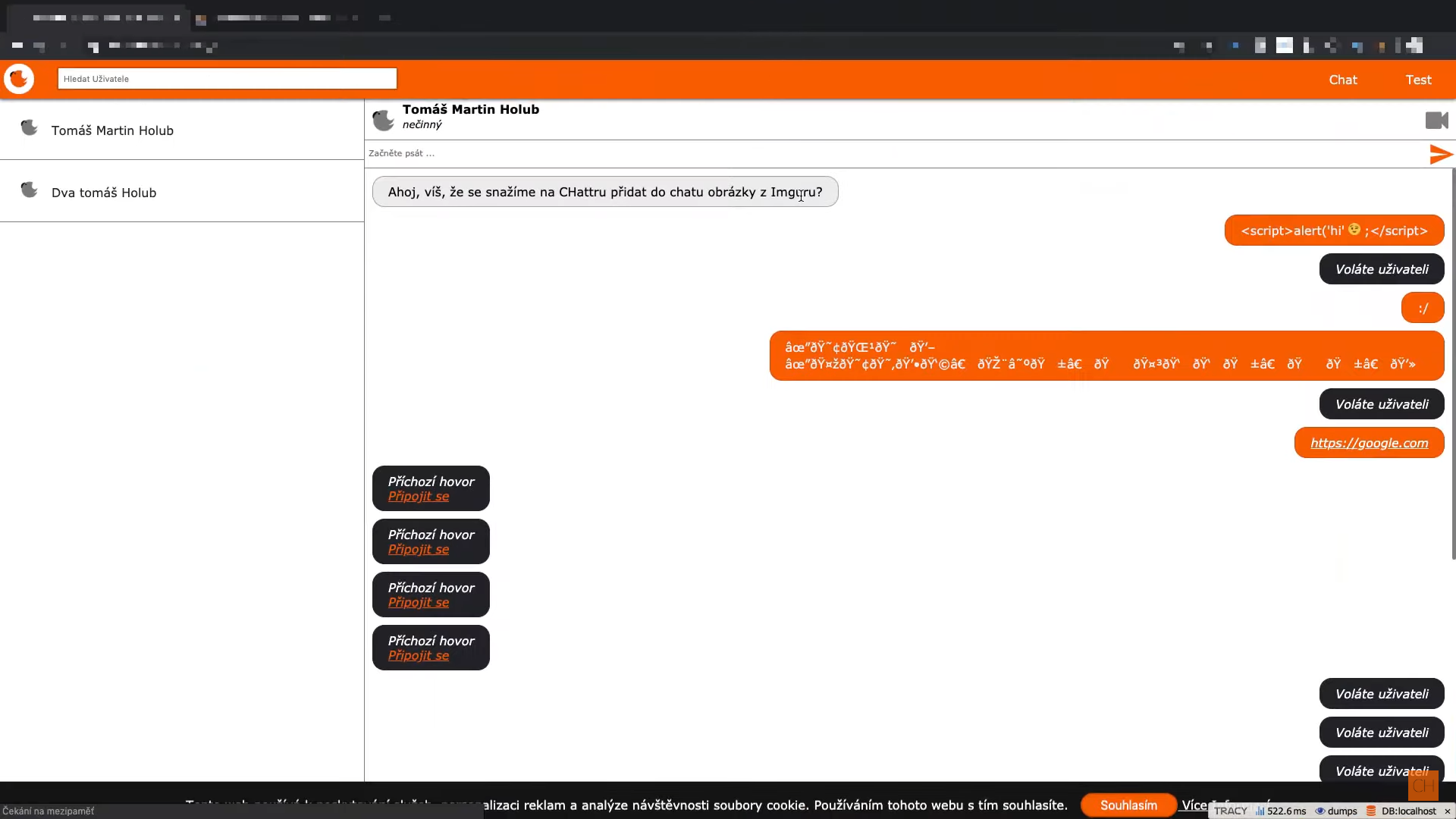
Task: Close the Tracy debug bar
Action: tap(1448, 811)
